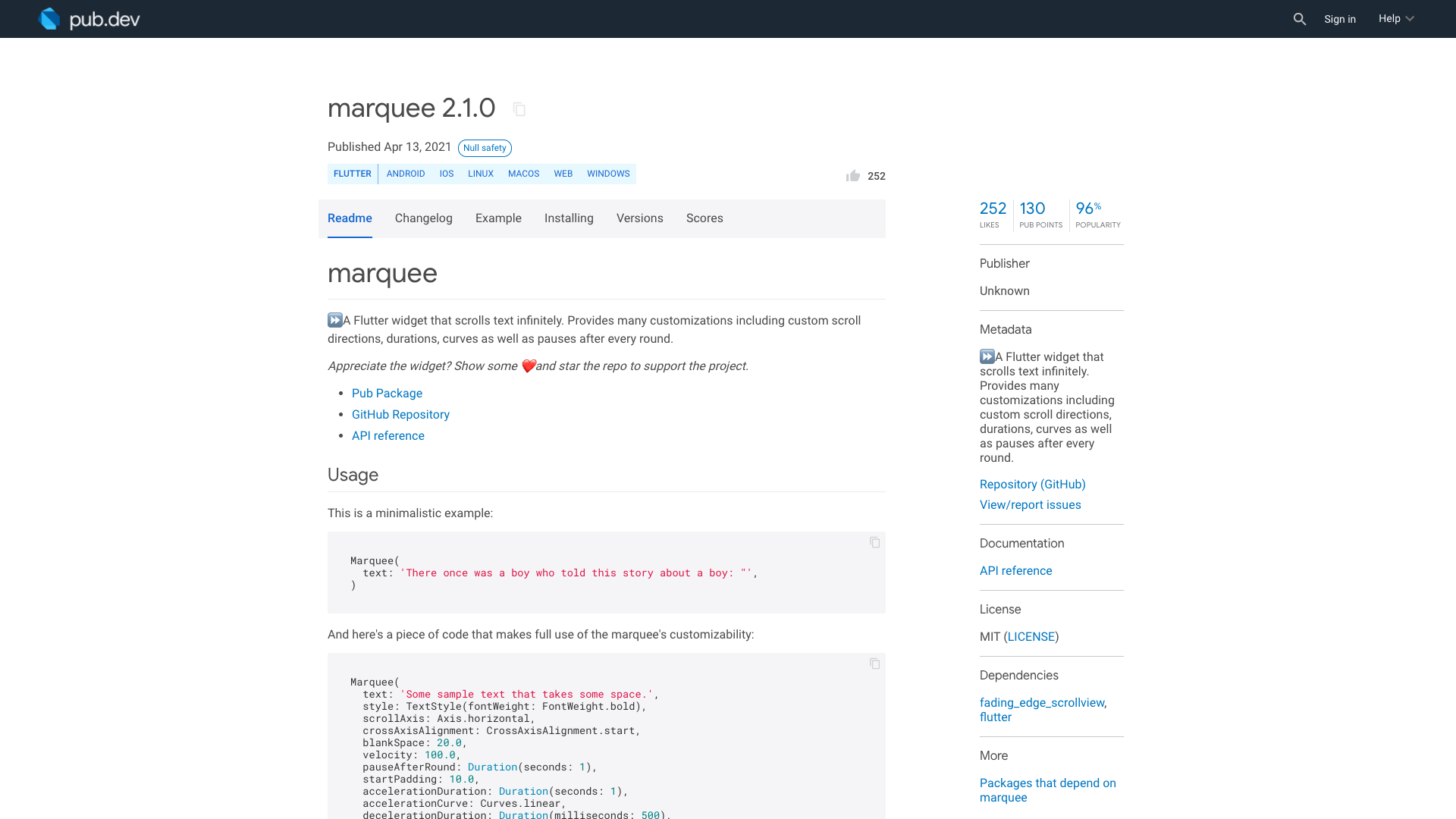The height and width of the screenshot is (819, 1456).
Task: Open the GitHub Repository link
Action: point(400,414)
